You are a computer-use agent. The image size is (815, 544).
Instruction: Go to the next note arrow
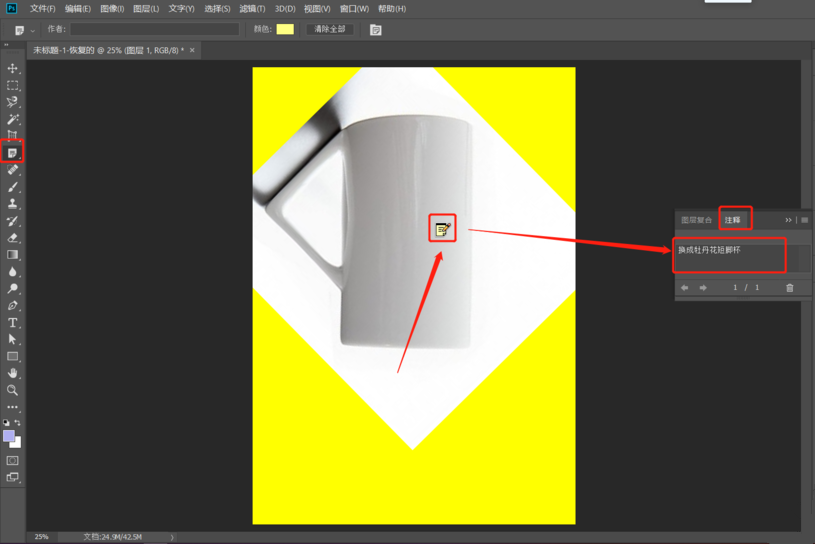pyautogui.click(x=703, y=288)
